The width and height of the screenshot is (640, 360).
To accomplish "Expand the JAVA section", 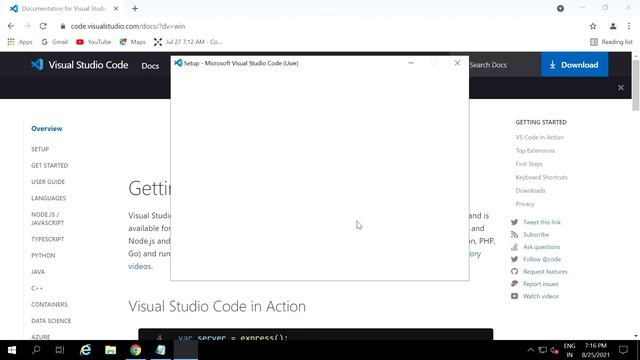I will [x=38, y=272].
